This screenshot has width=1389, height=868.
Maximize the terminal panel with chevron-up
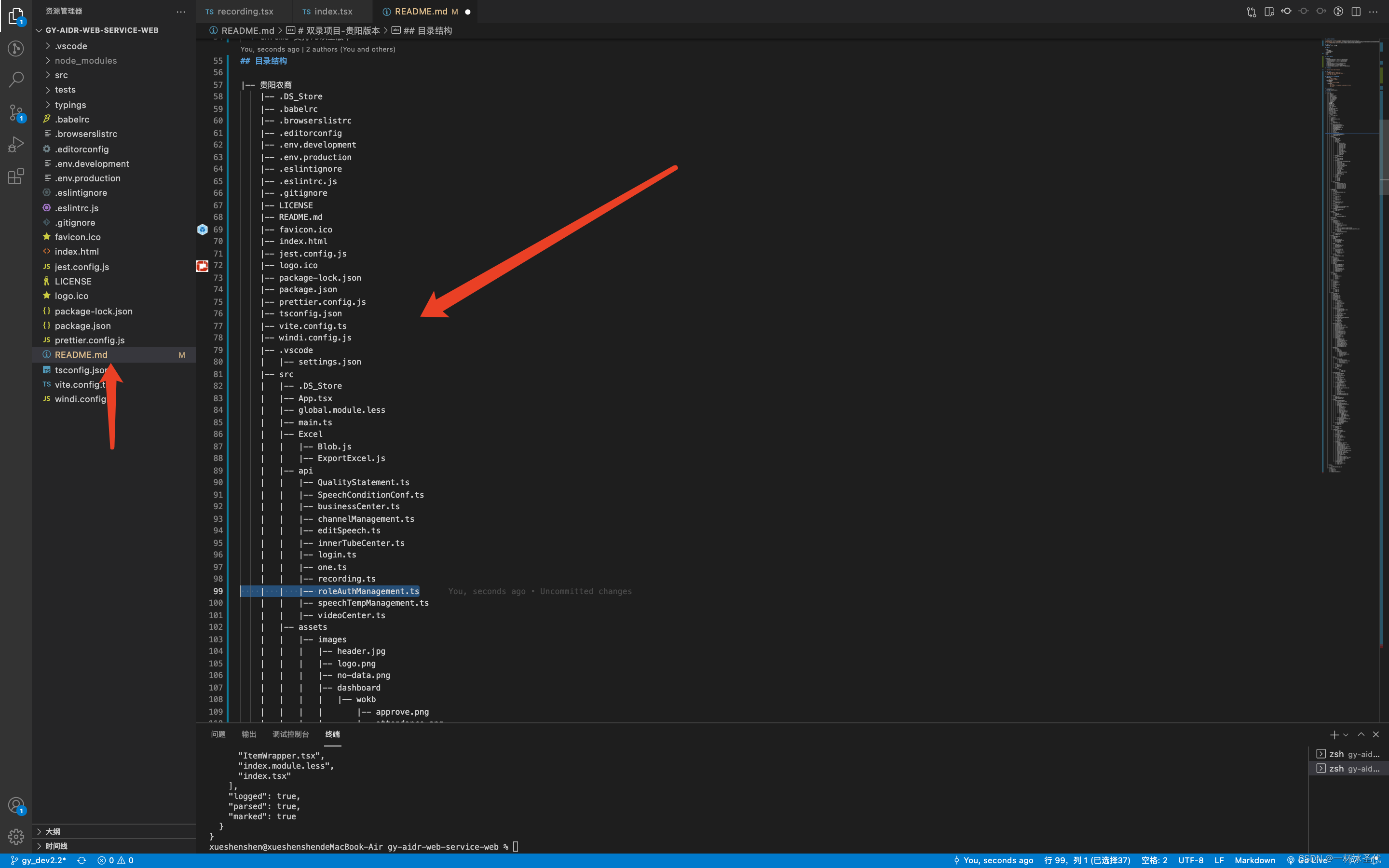[x=1361, y=734]
